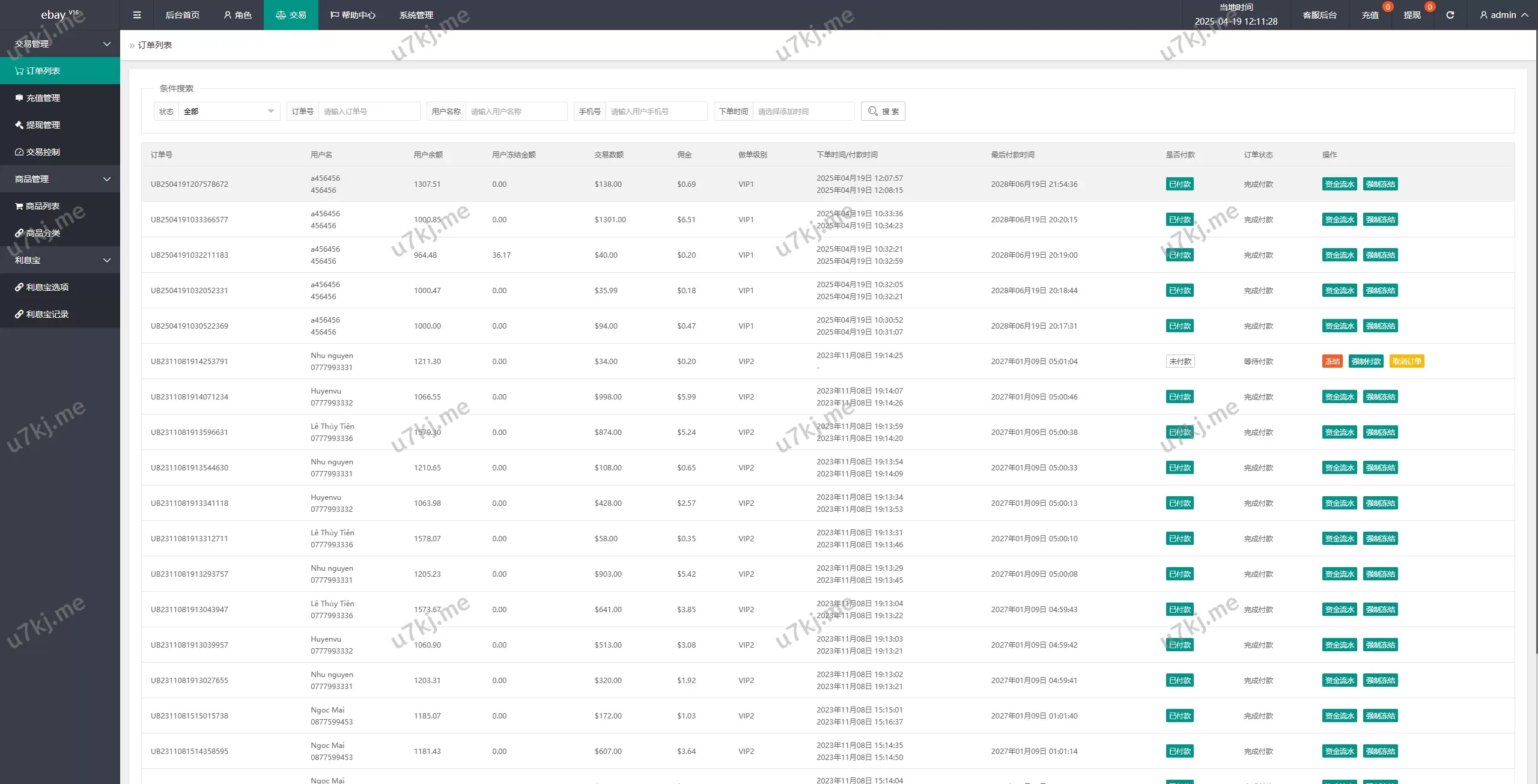Screen dimensions: 1538x784
Task: Open 商品列表 cart sidebar item
Action: (x=42, y=206)
